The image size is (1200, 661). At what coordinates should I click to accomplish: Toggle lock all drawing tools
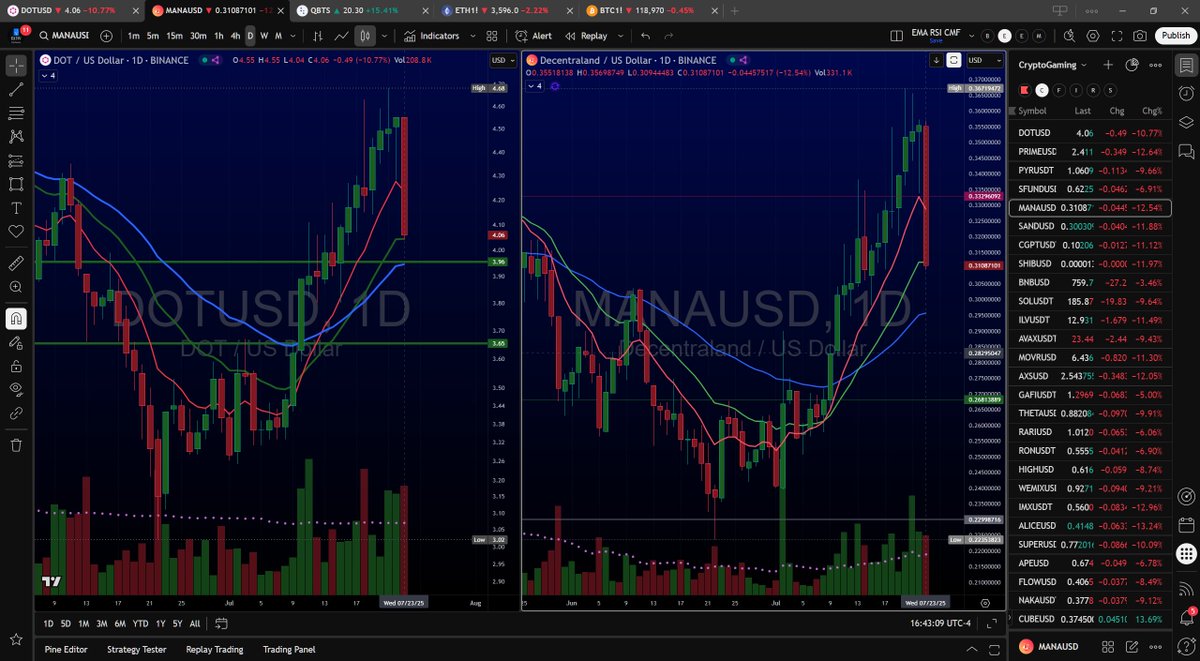click(16, 366)
